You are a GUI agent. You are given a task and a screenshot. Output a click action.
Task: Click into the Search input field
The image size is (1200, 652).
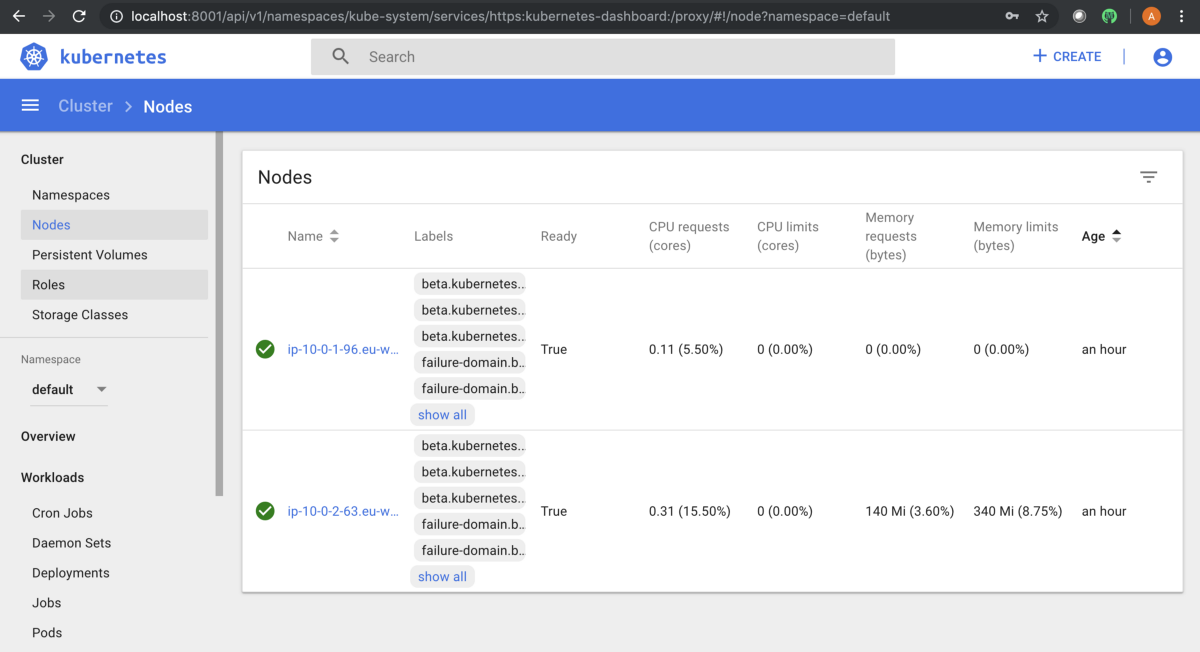pyautogui.click(x=620, y=57)
